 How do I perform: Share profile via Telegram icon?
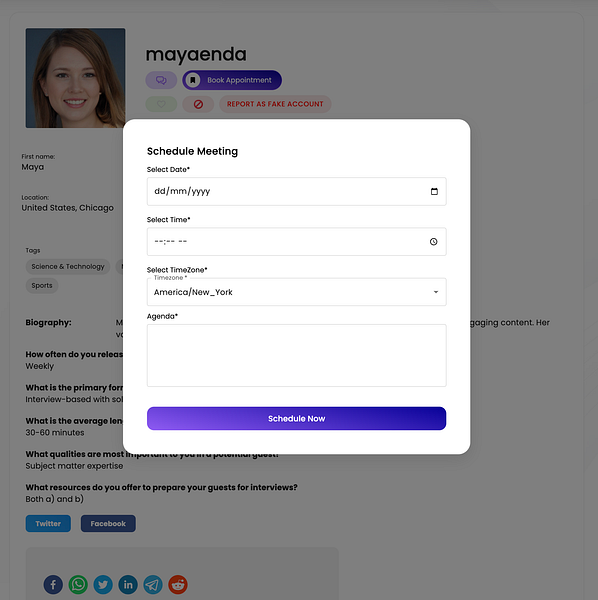tap(153, 585)
